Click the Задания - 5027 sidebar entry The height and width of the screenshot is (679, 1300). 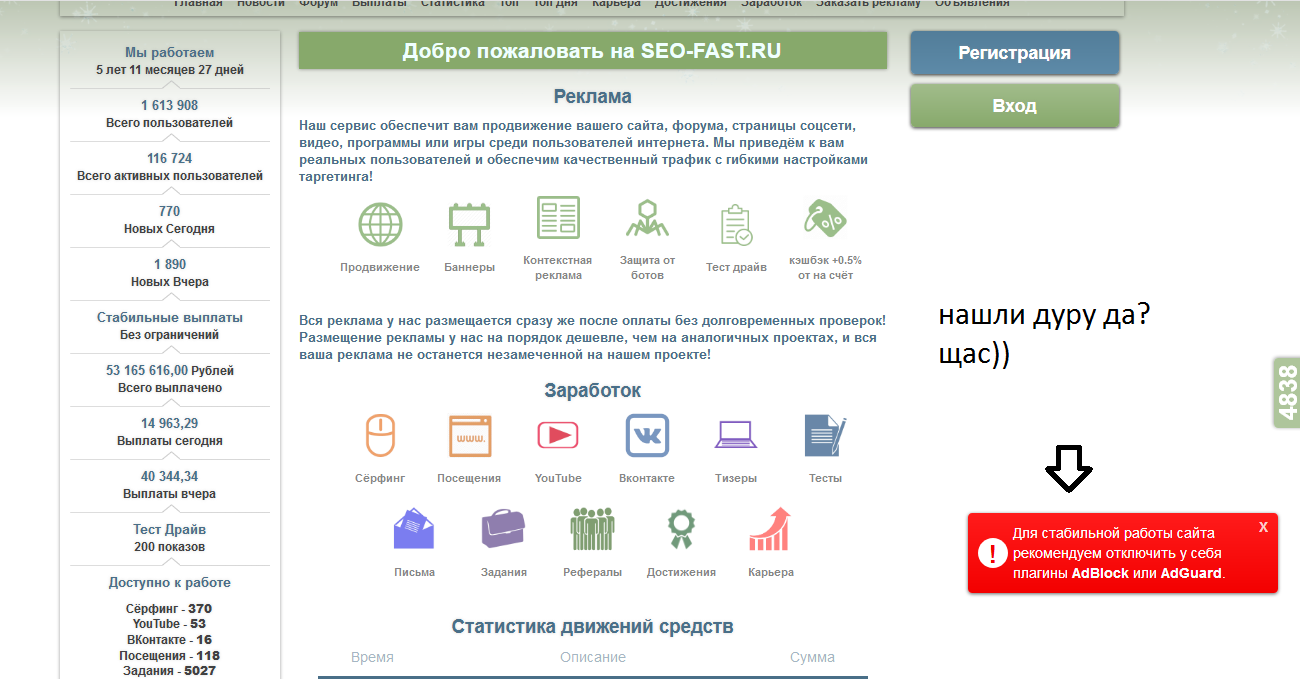tap(169, 671)
